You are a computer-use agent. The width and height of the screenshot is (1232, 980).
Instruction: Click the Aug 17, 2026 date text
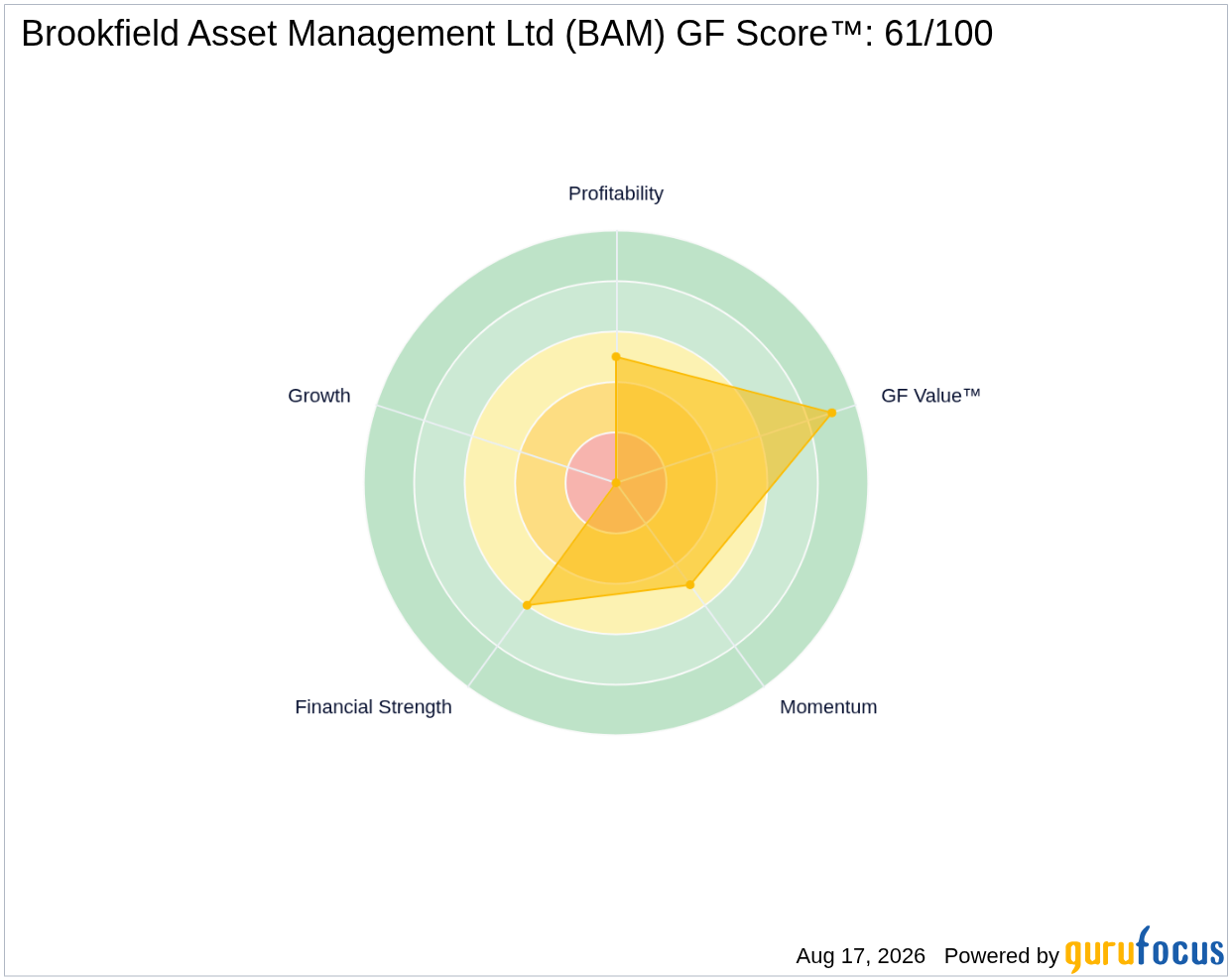860,956
